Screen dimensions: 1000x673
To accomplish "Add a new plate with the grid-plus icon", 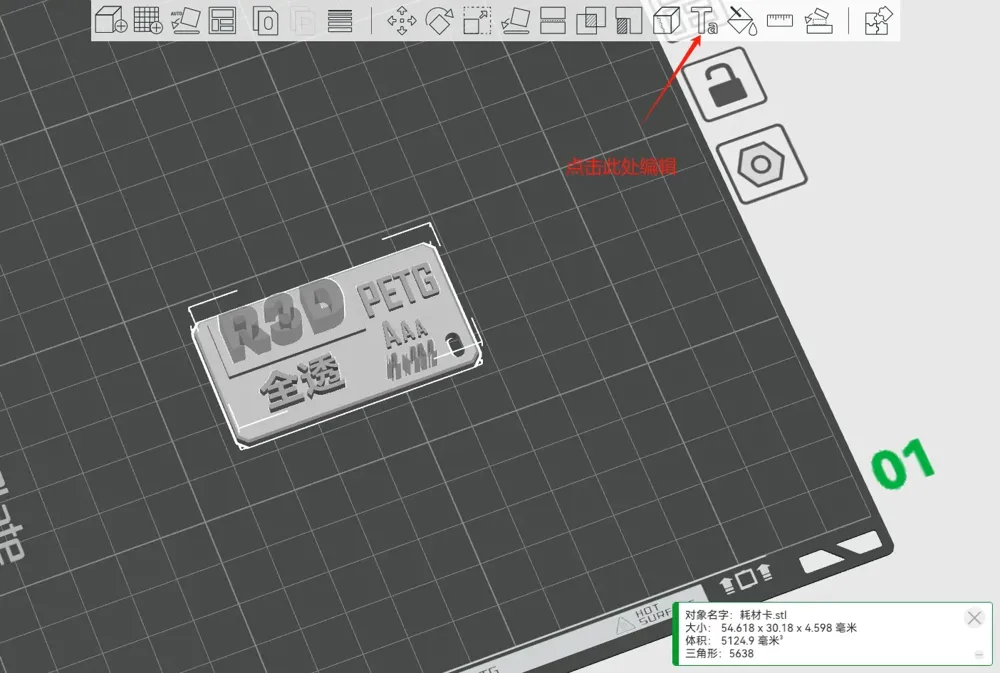I will 148,20.
